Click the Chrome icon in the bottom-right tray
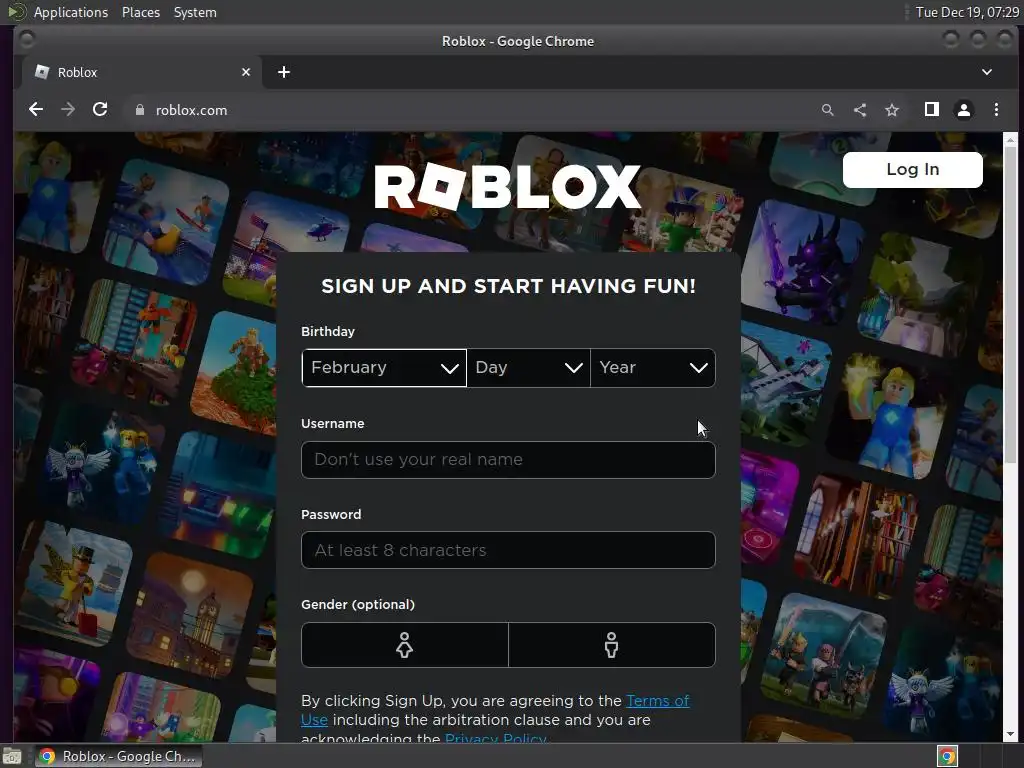 coord(948,756)
